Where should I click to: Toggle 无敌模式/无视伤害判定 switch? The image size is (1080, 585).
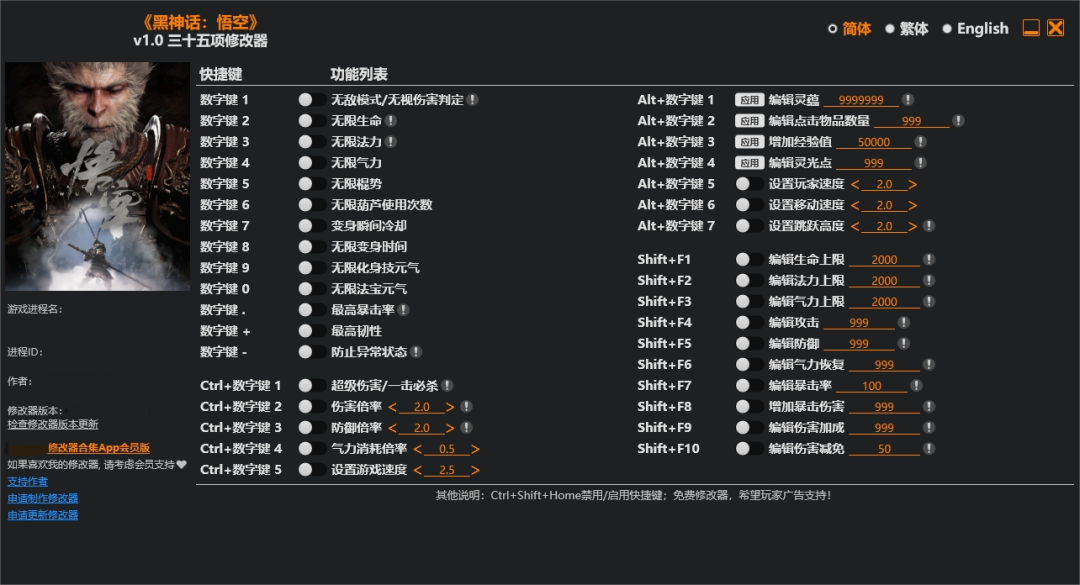pos(311,100)
